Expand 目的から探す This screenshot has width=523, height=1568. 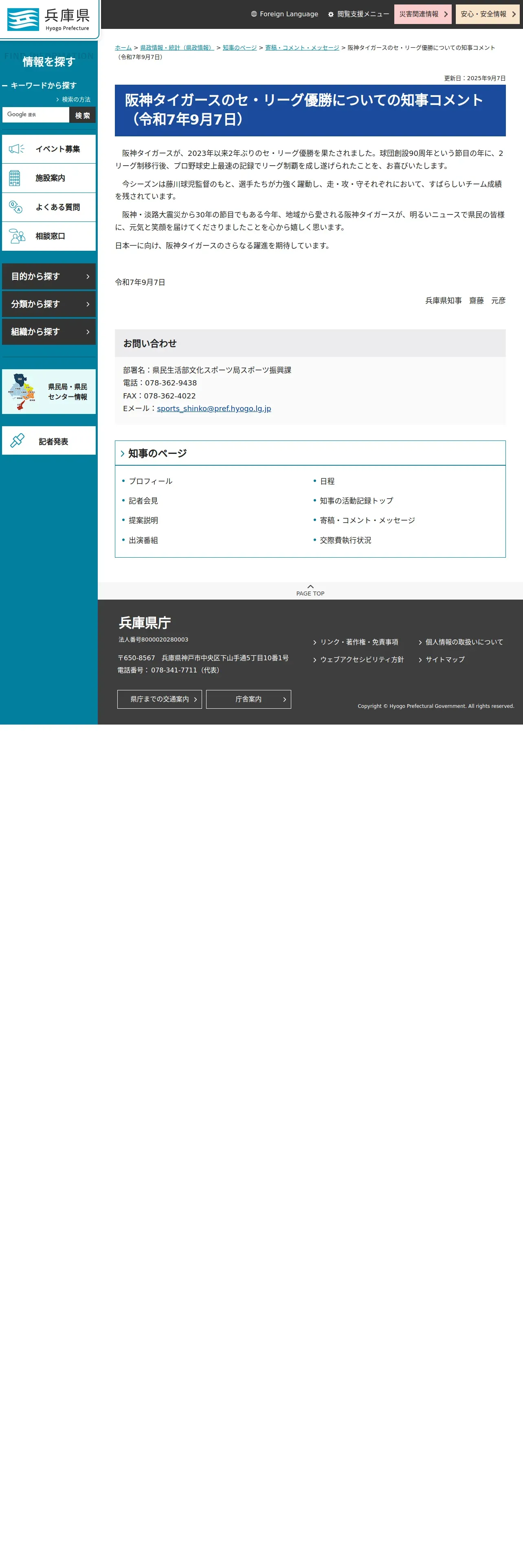click(x=49, y=276)
